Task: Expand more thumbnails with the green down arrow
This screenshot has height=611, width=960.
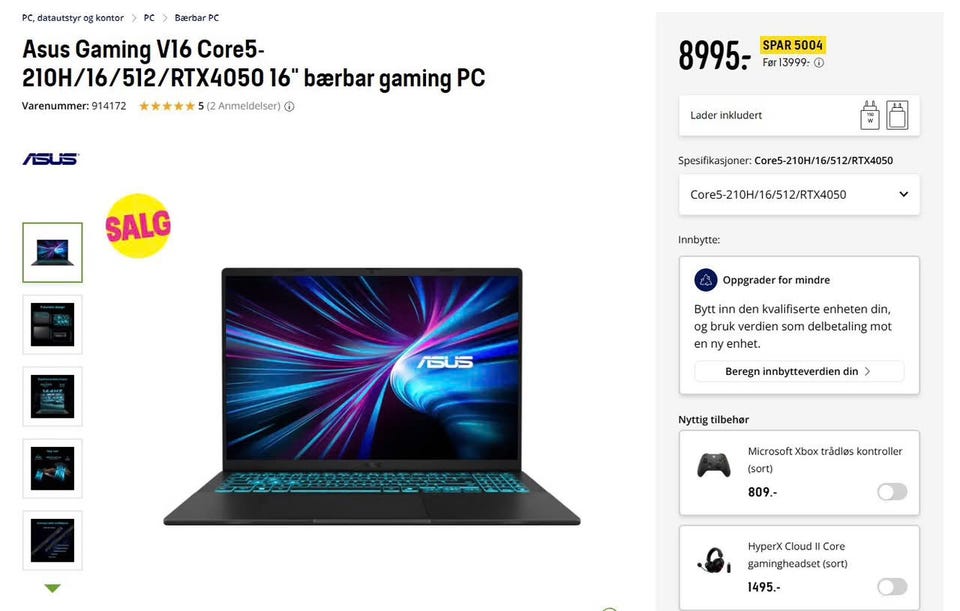Action: (x=53, y=588)
